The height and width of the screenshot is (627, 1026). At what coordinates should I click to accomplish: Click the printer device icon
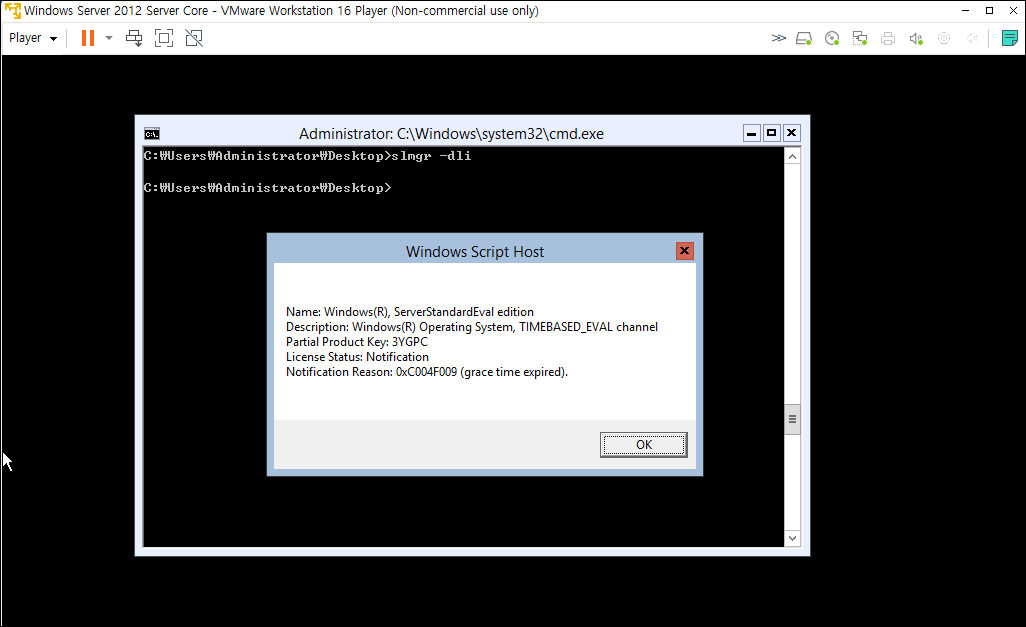888,39
